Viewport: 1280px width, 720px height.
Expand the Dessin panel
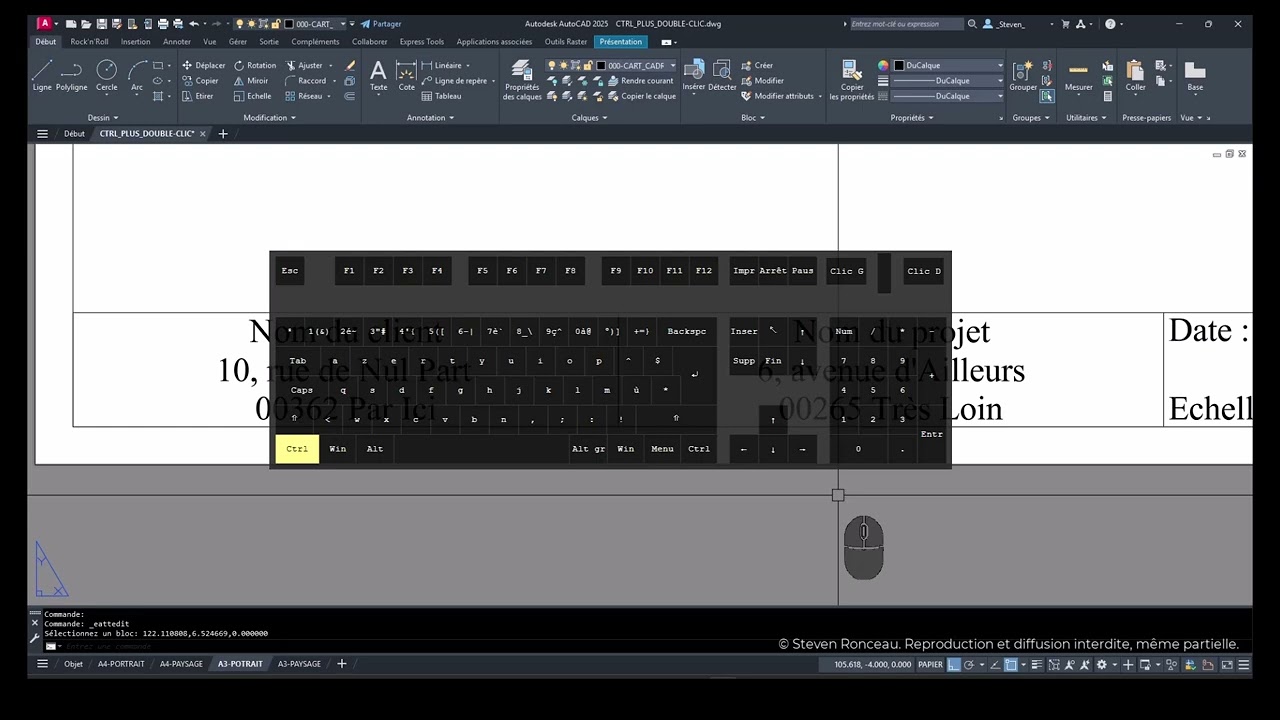102,118
